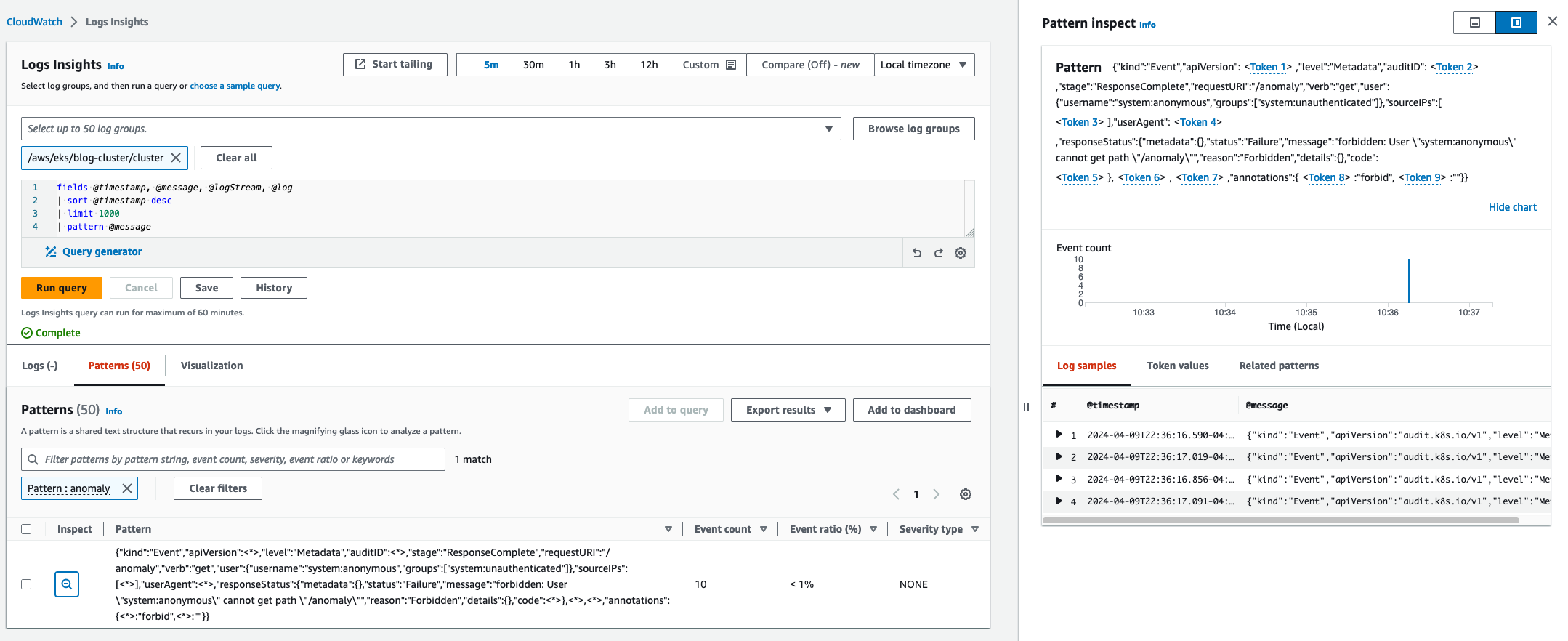Click Logs Insights Info link
This screenshot has height=641, width=1568.
click(116, 66)
